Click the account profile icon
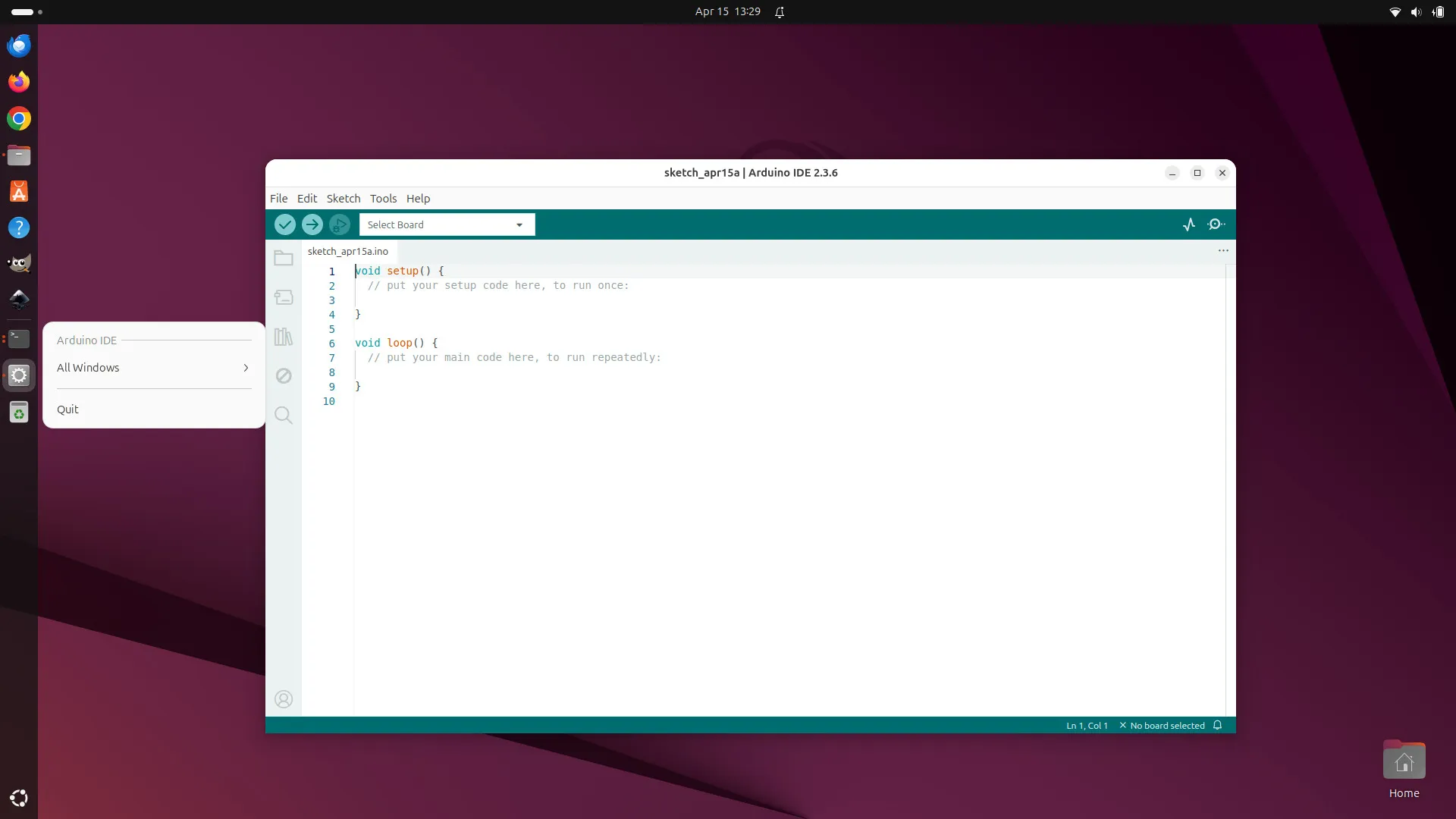Screen dimensions: 1456x819 [284, 699]
